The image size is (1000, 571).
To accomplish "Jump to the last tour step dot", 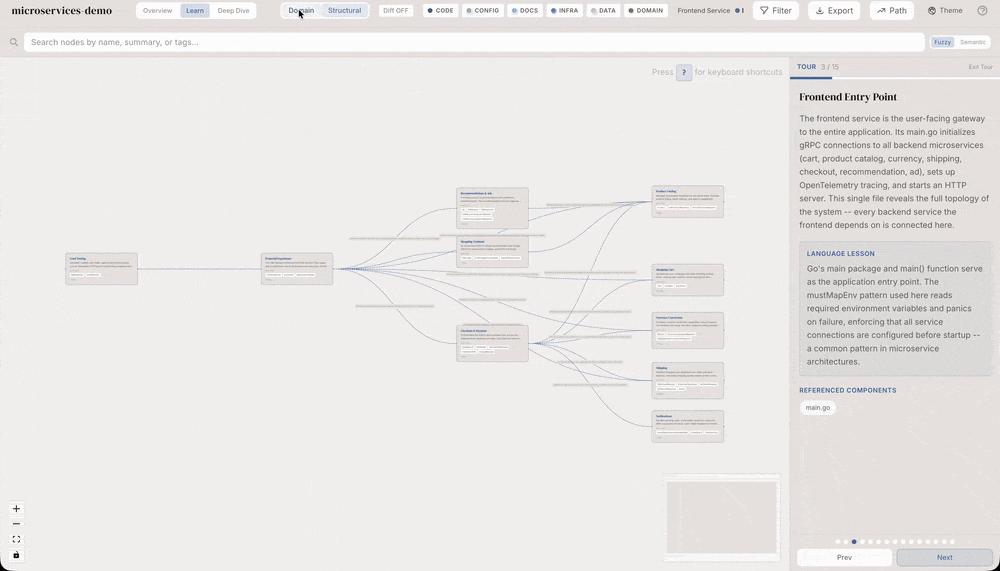I will coord(953,542).
